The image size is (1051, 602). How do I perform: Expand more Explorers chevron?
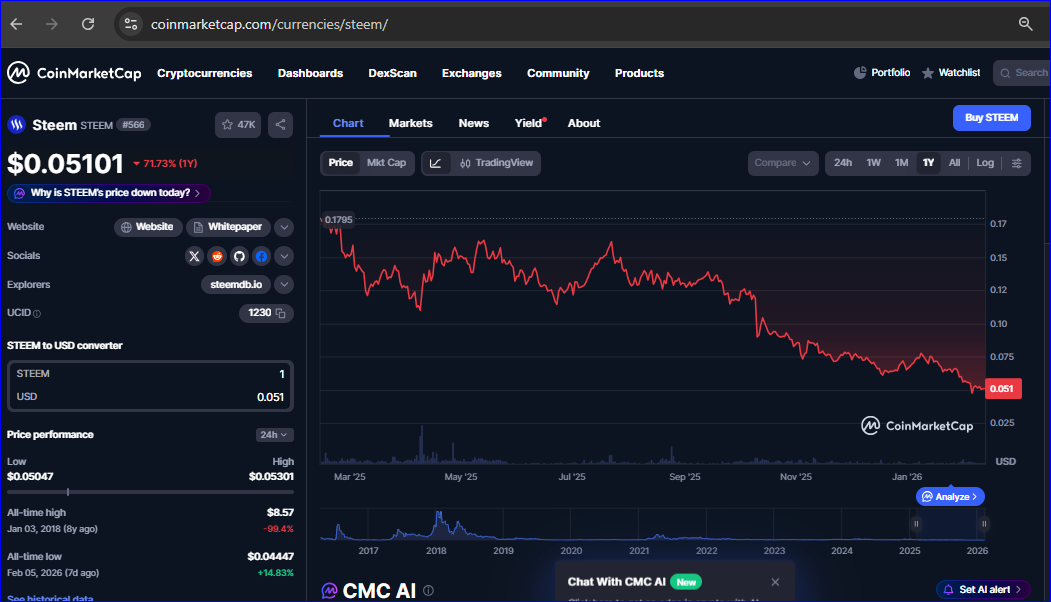pos(284,285)
